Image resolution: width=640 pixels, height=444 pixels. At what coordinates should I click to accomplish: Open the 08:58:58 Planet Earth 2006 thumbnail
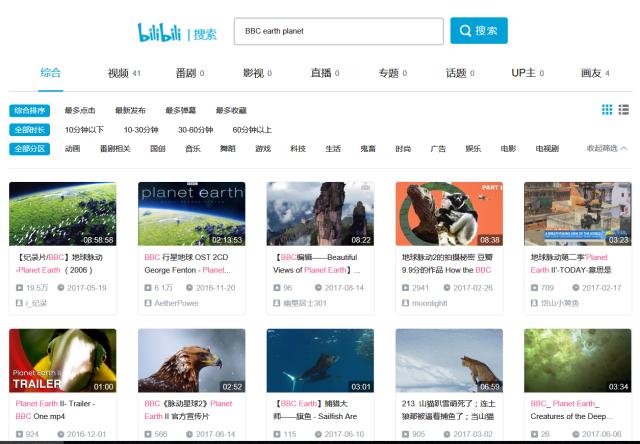62,214
